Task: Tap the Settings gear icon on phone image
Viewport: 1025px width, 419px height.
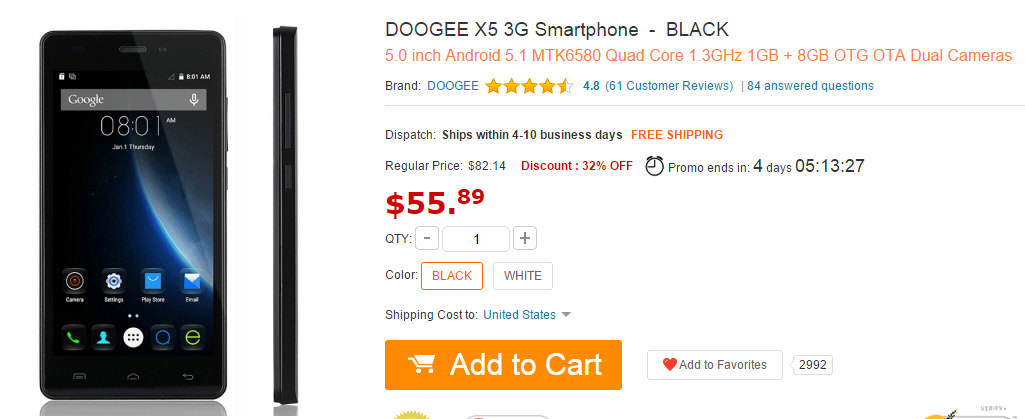Action: pos(114,282)
